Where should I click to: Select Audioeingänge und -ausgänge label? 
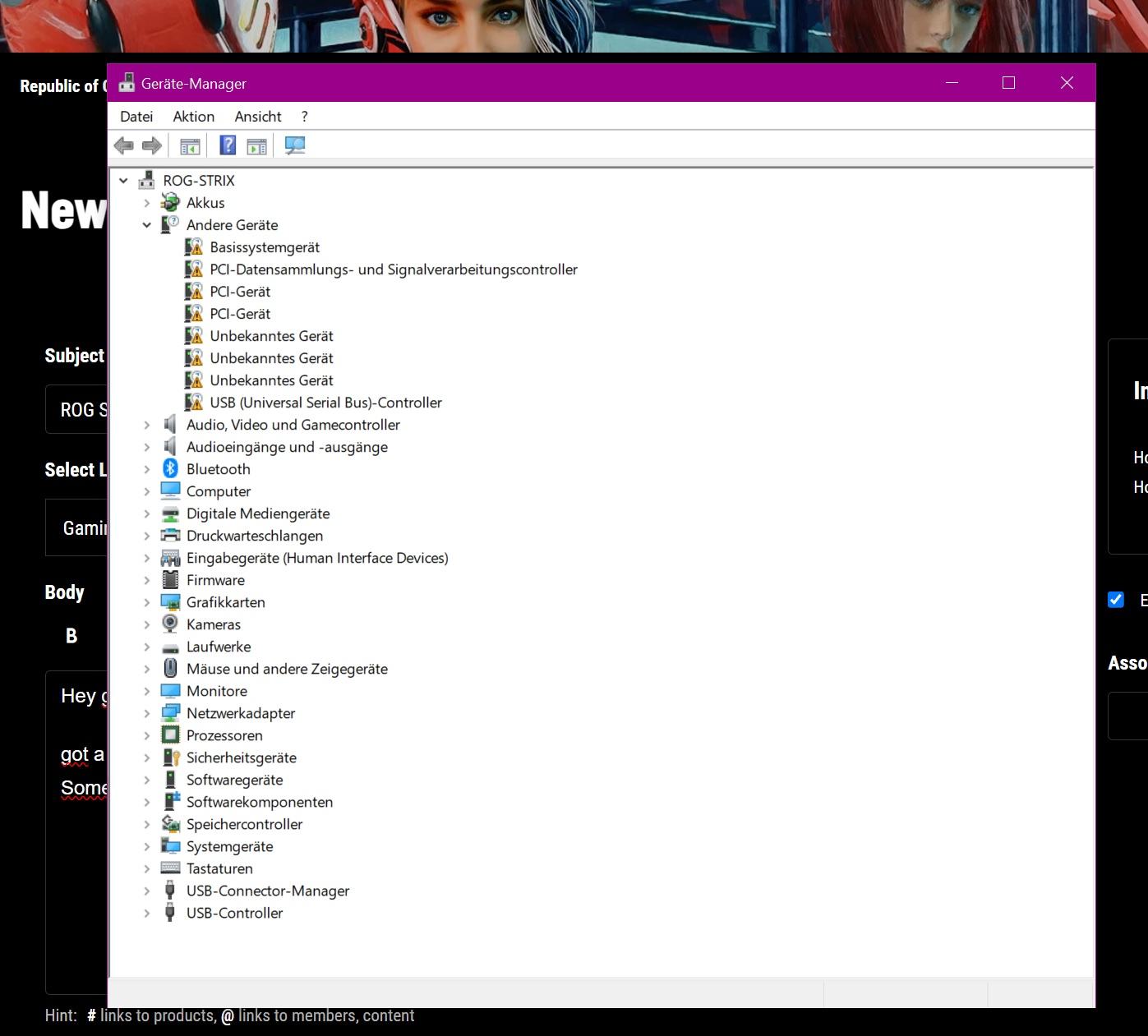coord(287,446)
